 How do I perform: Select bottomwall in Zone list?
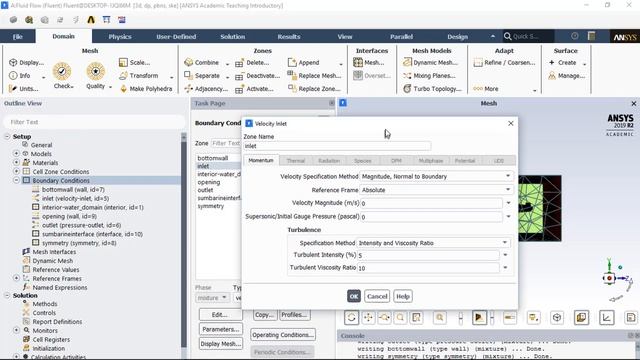click(x=213, y=158)
